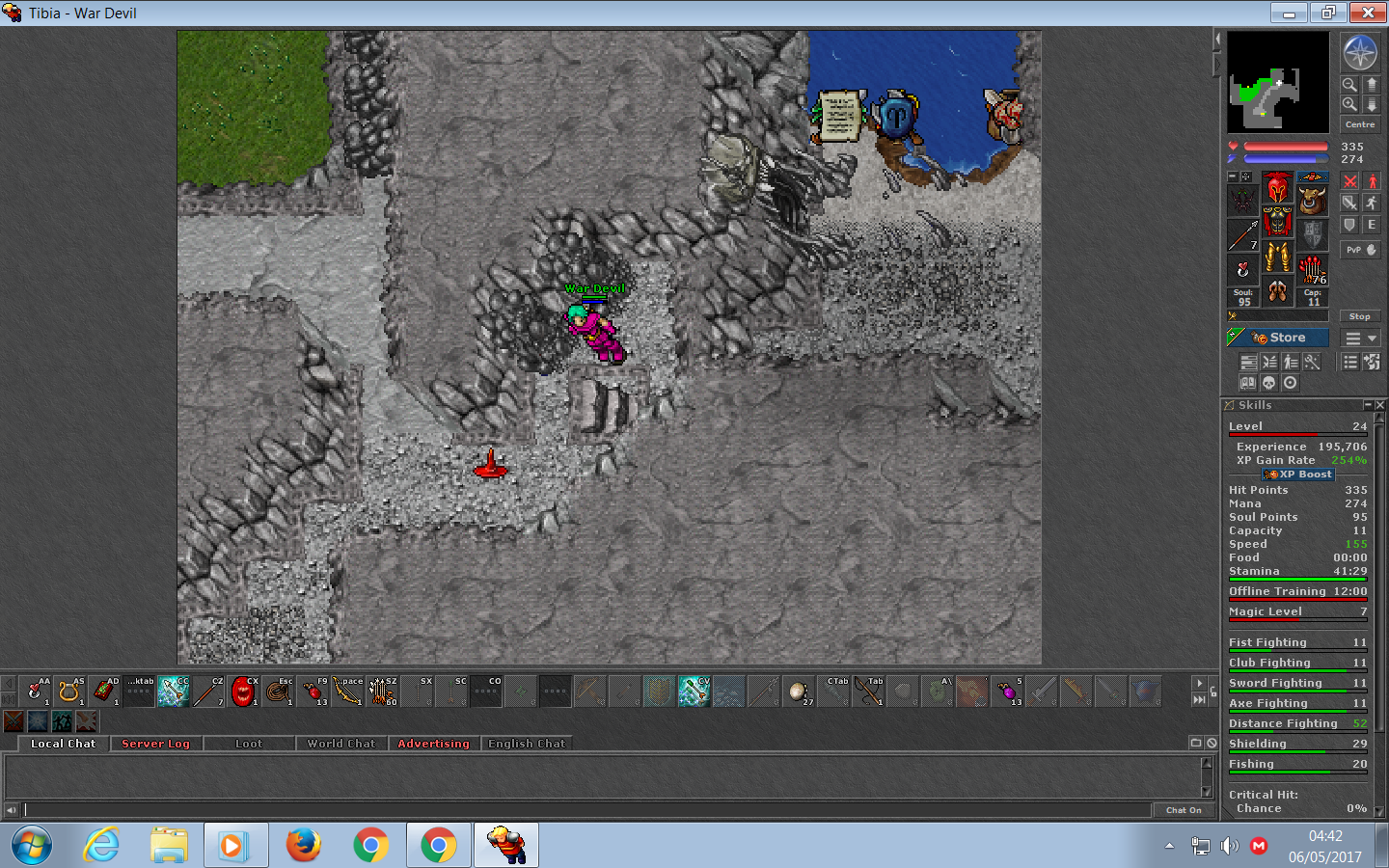Switch to the Server Log chat tab
The width and height of the screenshot is (1389, 868).
click(x=155, y=744)
